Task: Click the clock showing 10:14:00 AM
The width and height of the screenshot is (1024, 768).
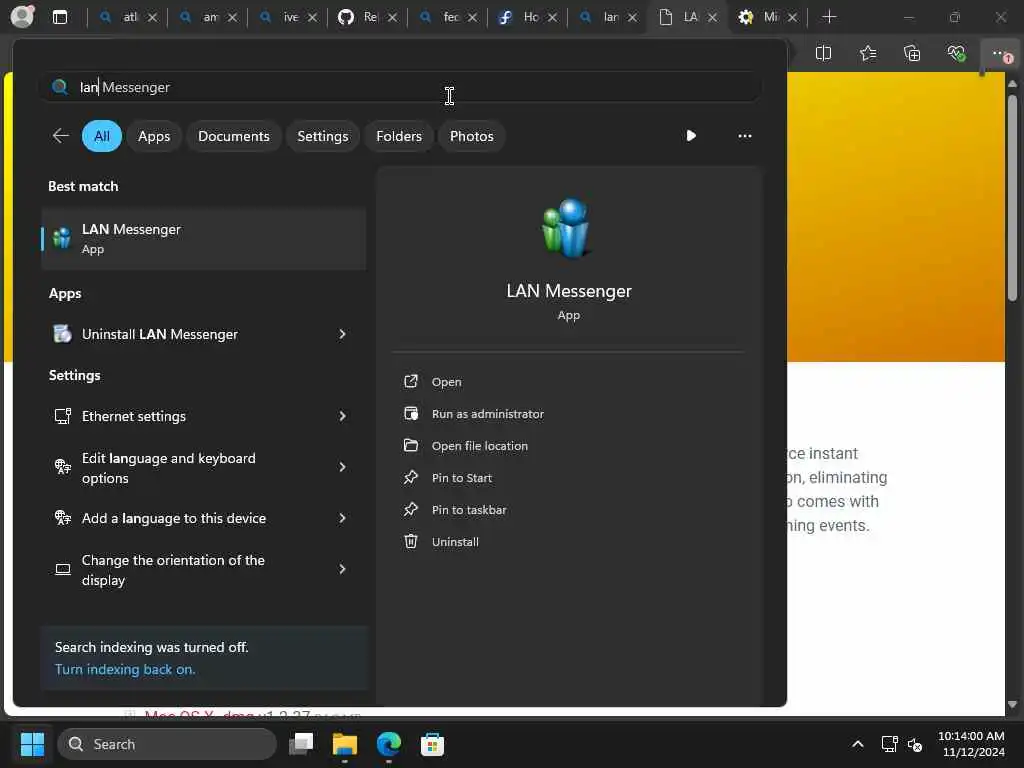Action: [971, 736]
